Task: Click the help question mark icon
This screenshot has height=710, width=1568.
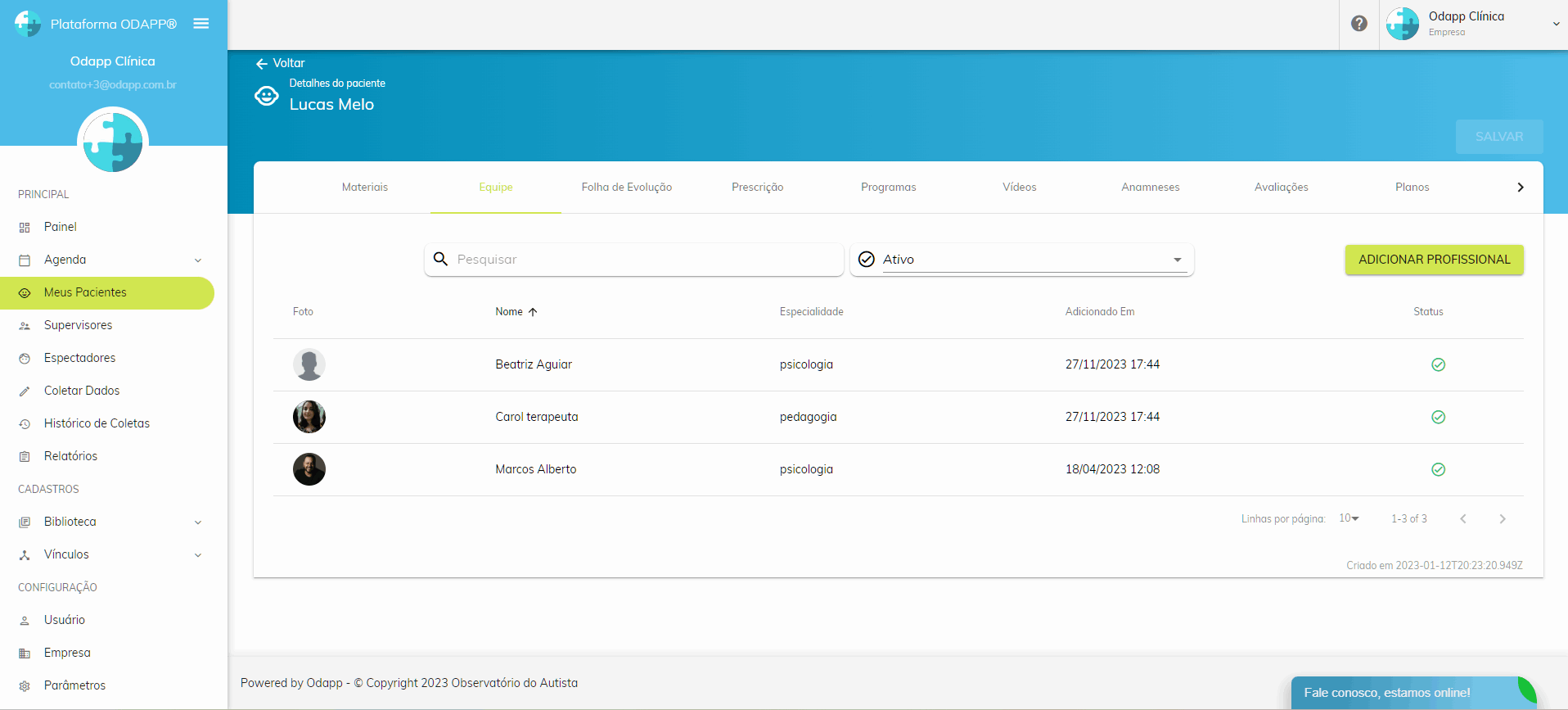Action: coord(1358,24)
